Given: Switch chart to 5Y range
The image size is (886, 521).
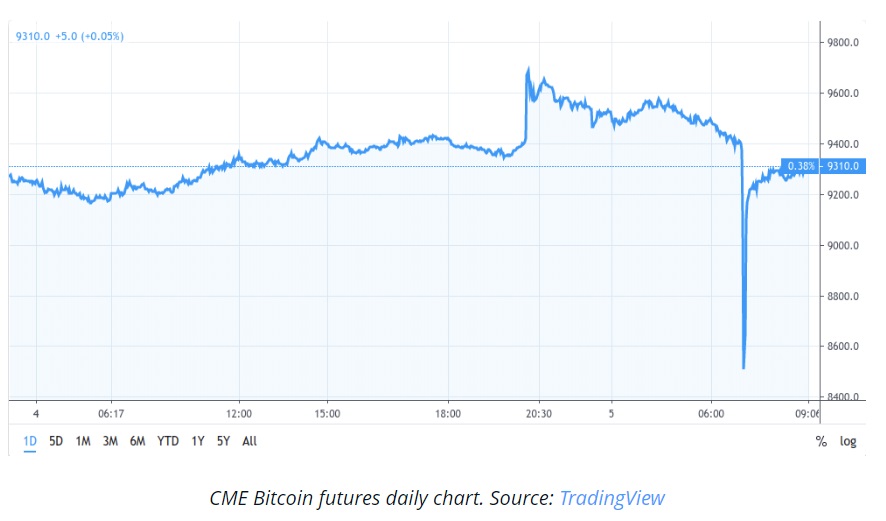Looking at the screenshot, I should coord(224,441).
